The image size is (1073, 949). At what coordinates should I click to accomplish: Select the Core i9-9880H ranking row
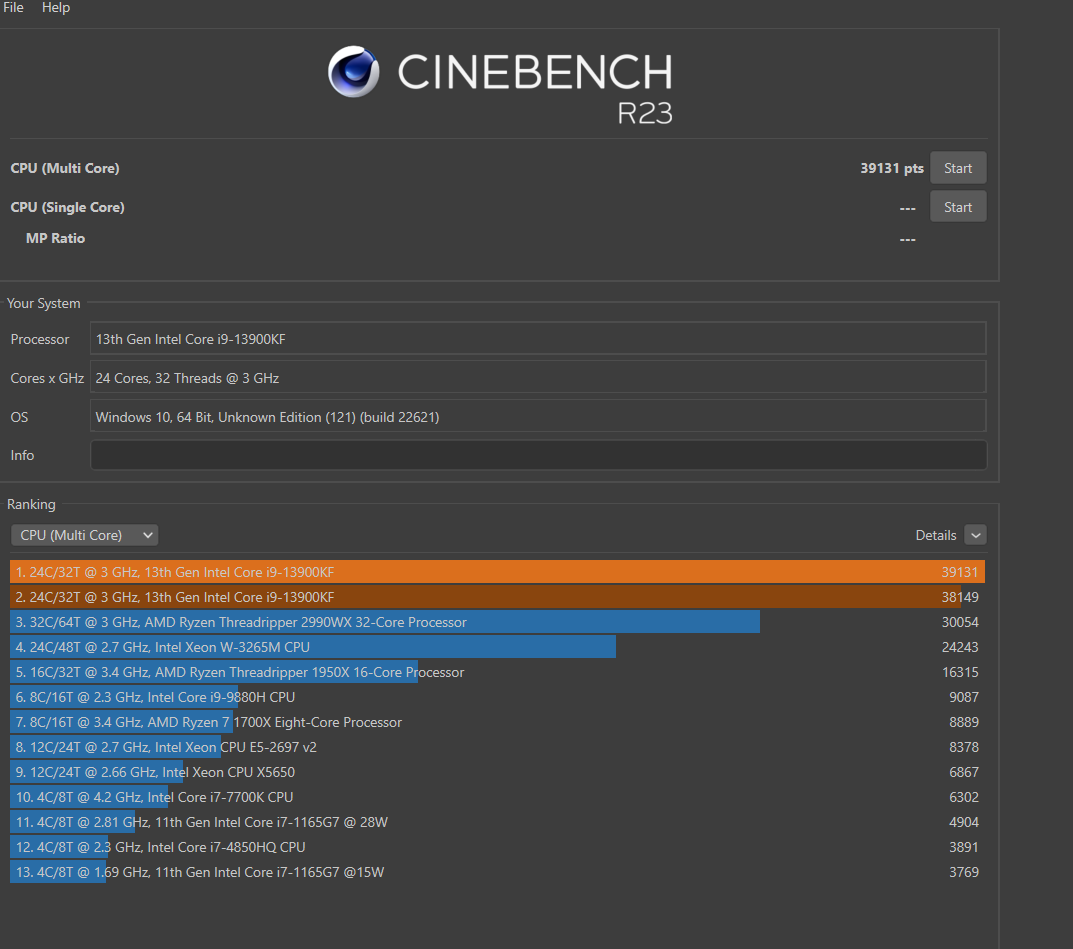[497, 697]
